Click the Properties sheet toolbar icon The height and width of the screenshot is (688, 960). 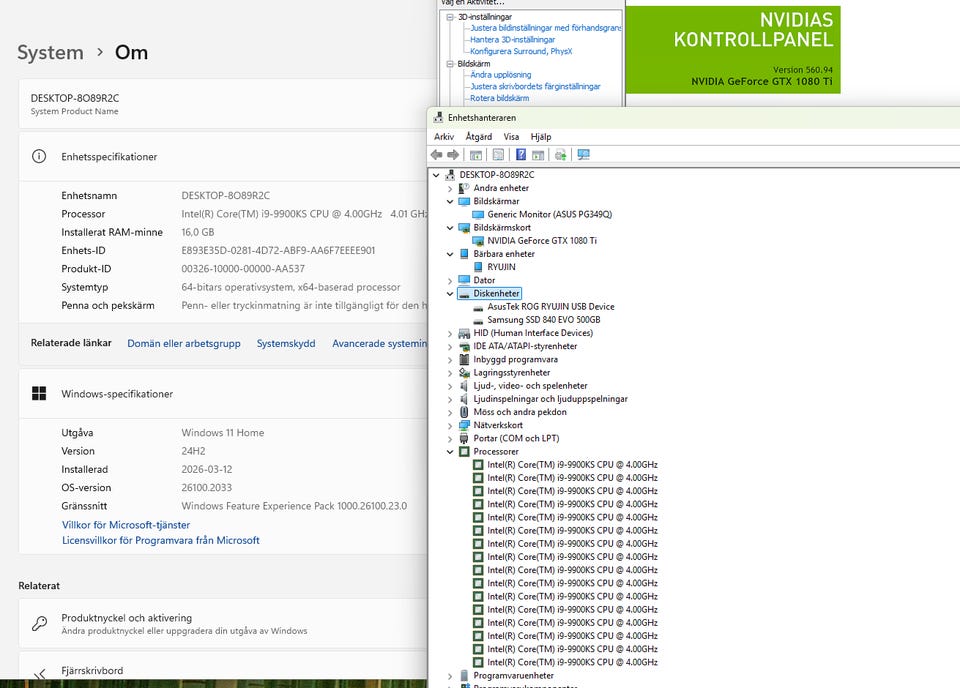(x=498, y=155)
